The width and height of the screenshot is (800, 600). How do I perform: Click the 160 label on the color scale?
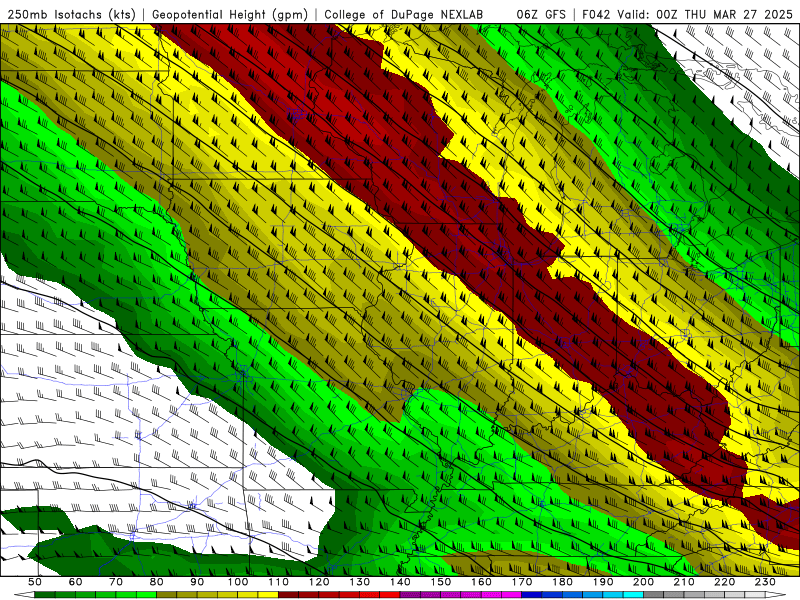pyautogui.click(x=481, y=582)
